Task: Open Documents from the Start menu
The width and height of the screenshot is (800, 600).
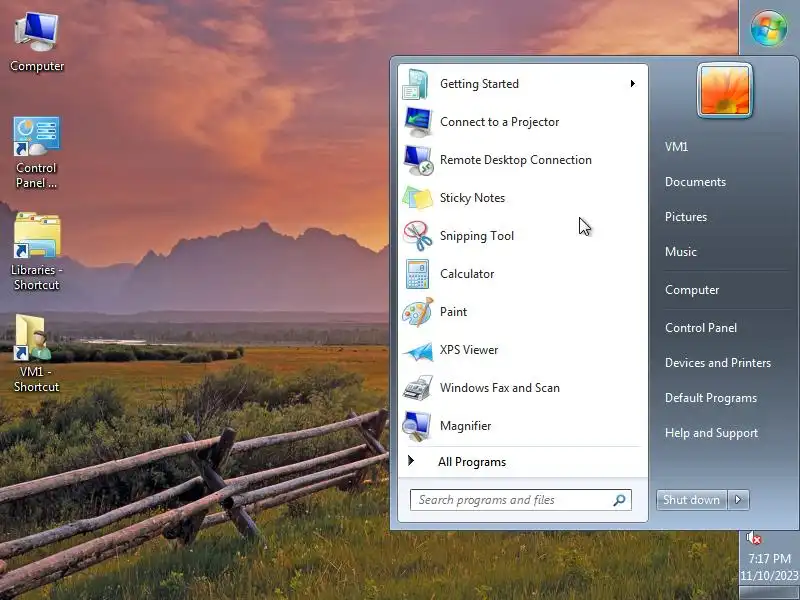Action: (x=695, y=182)
